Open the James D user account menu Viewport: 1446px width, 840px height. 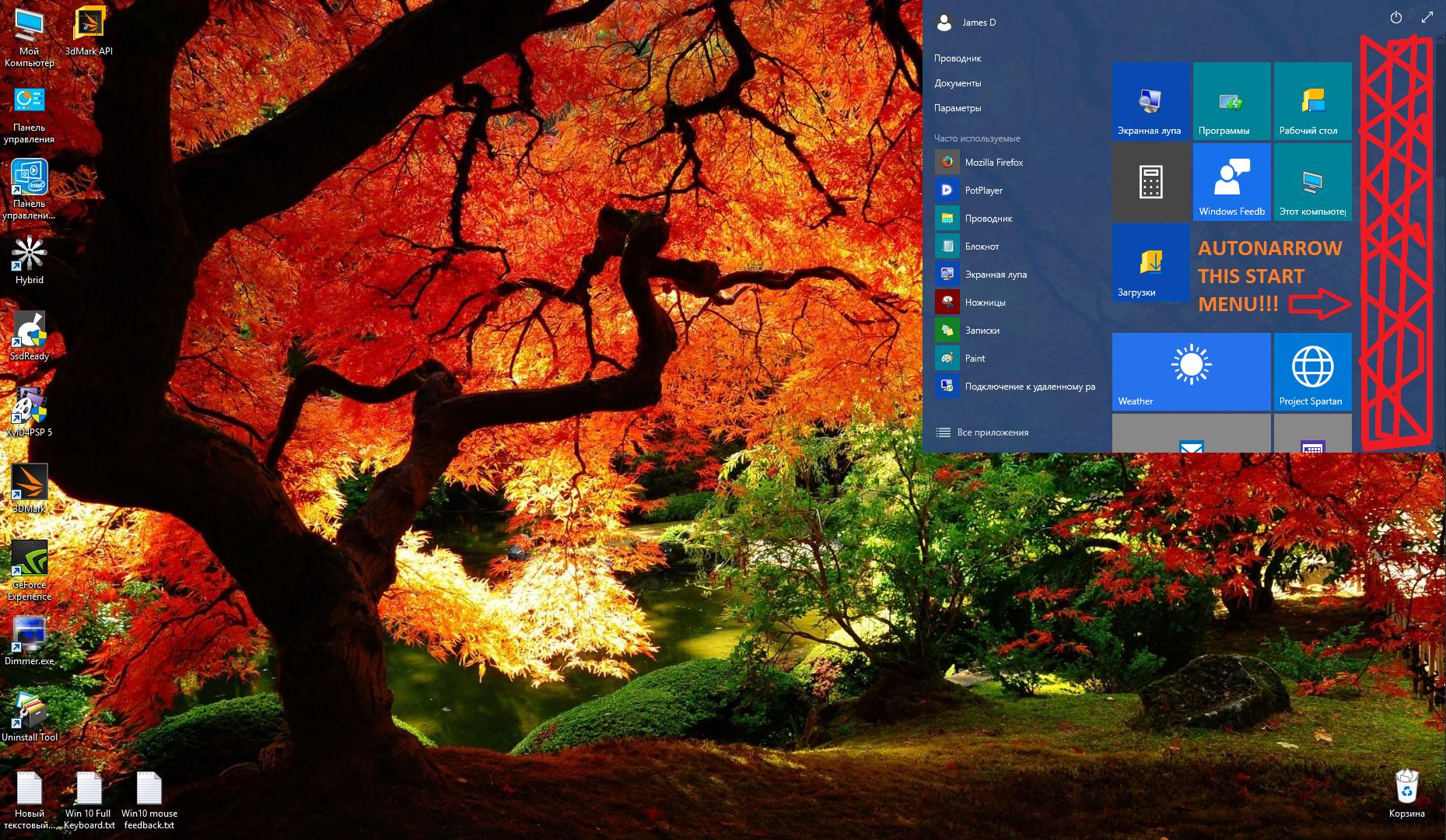[x=966, y=23]
